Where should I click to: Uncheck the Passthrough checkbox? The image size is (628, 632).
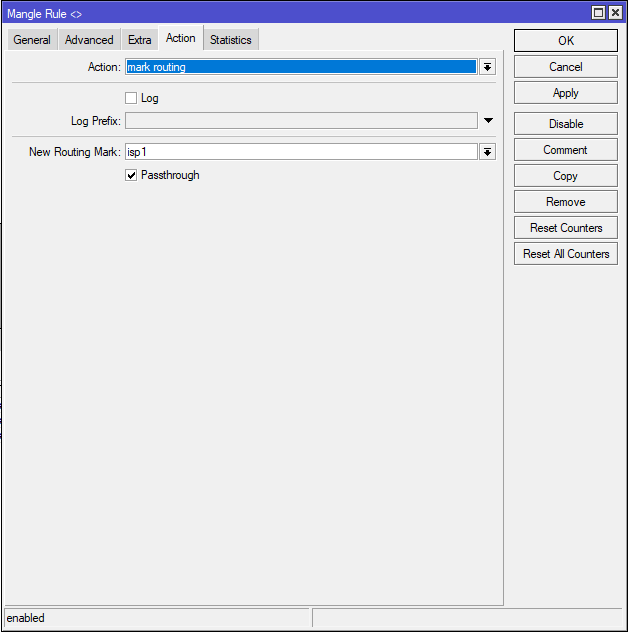pos(131,175)
